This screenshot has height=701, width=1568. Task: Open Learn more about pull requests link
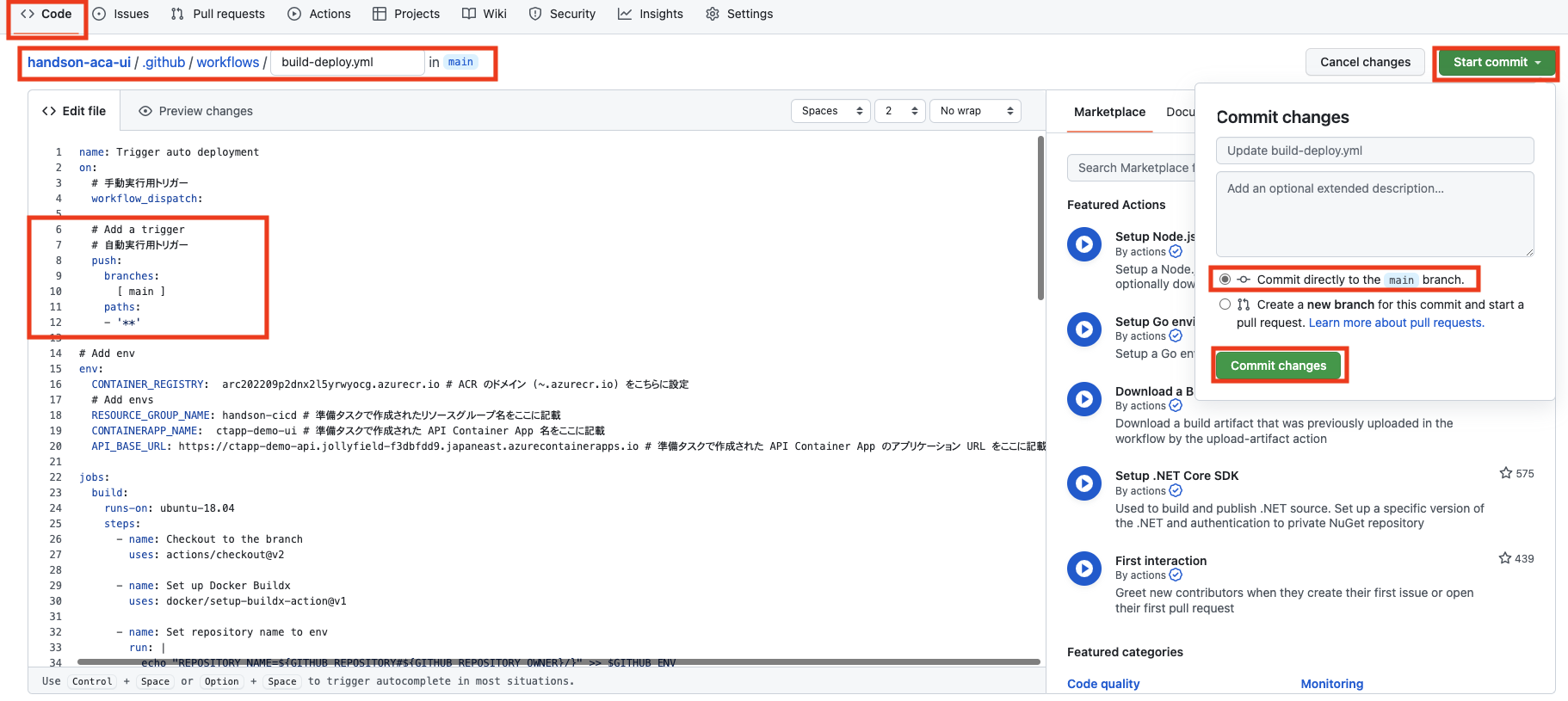[1396, 323]
